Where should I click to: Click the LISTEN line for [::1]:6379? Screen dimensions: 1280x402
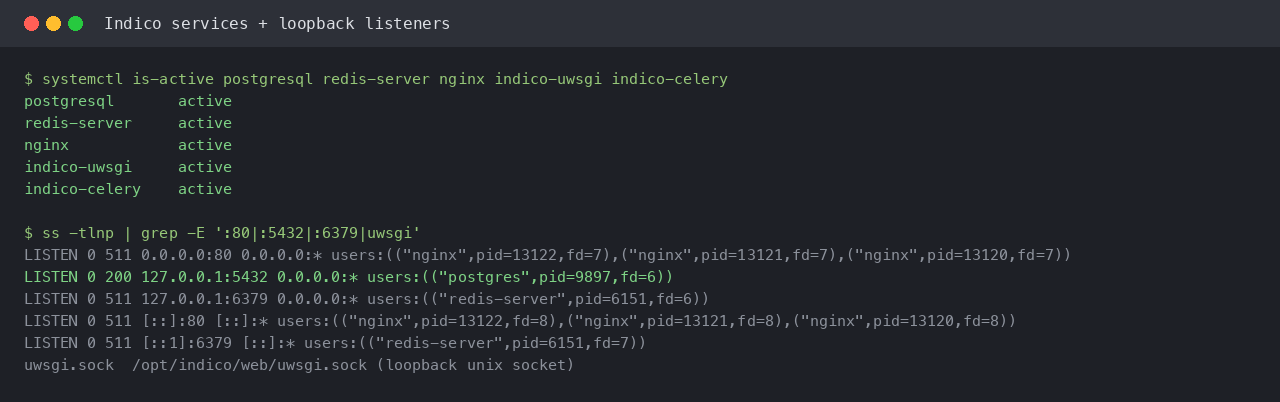point(335,343)
